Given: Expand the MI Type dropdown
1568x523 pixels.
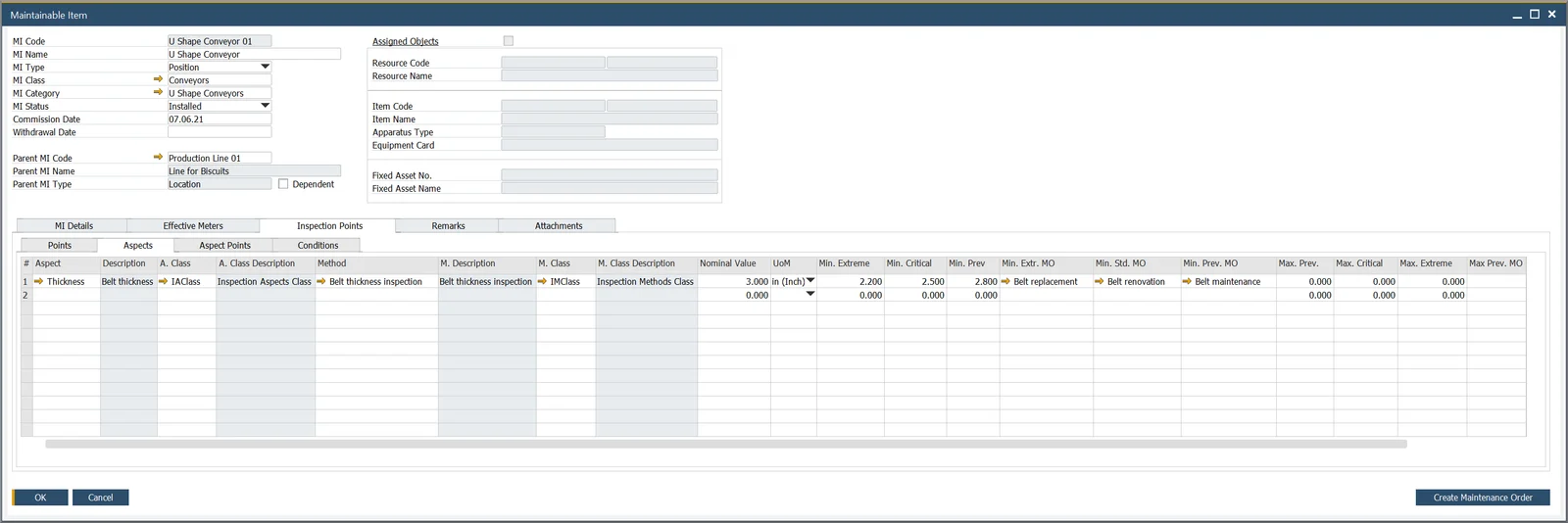Looking at the screenshot, I should [265, 67].
